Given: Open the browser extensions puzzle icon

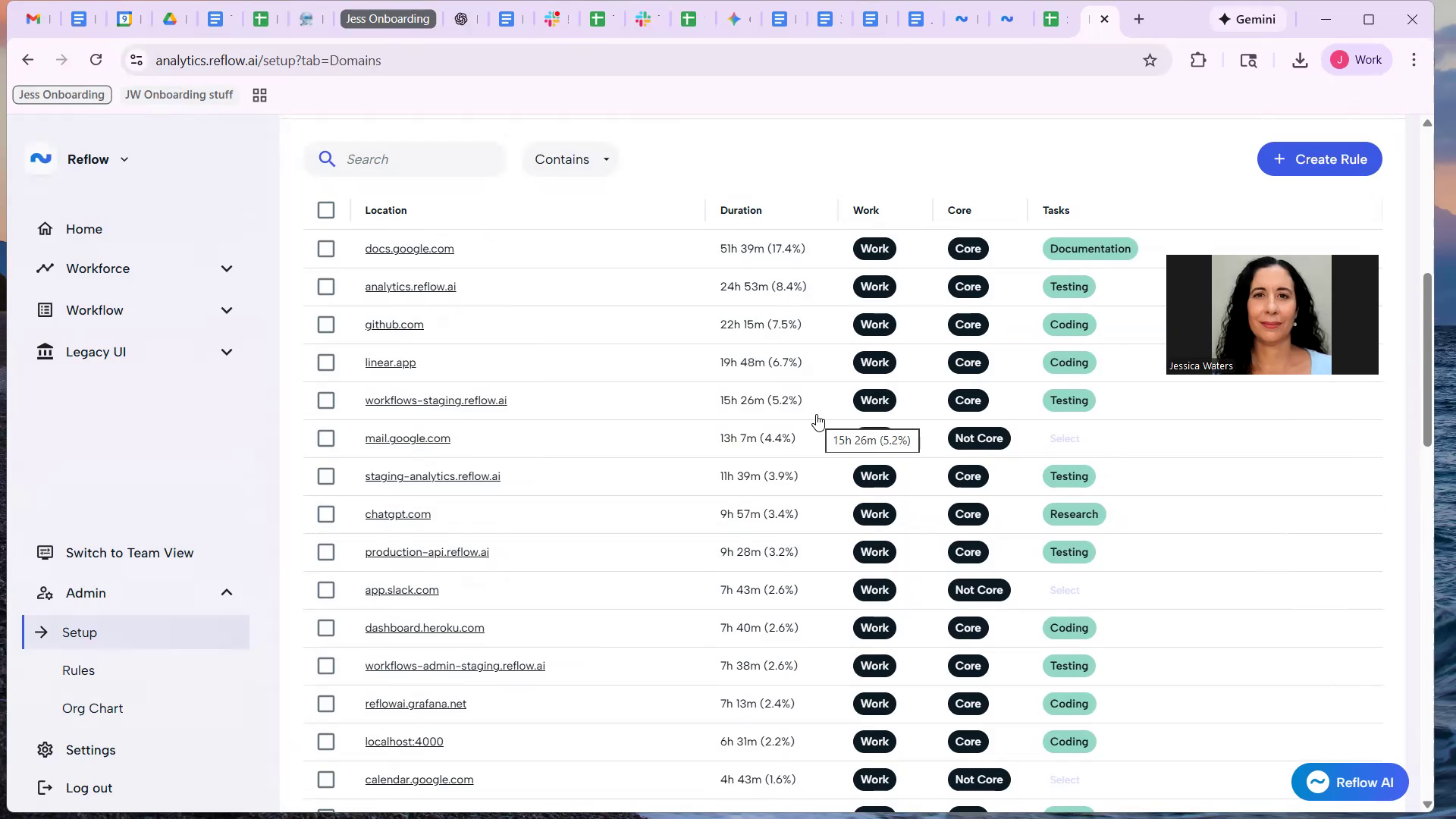Looking at the screenshot, I should coord(1198,61).
